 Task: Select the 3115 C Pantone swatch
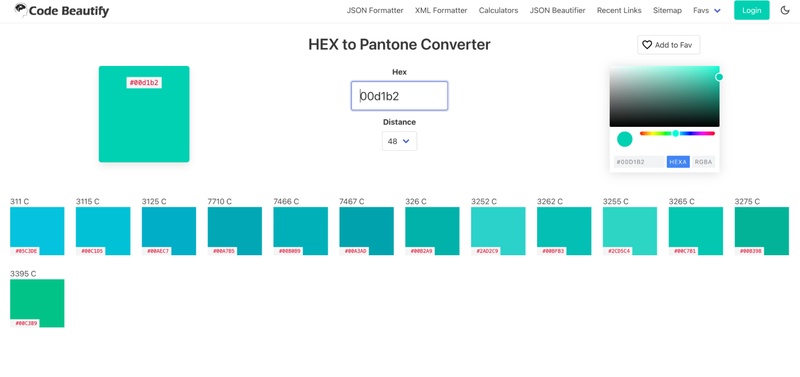click(x=103, y=231)
